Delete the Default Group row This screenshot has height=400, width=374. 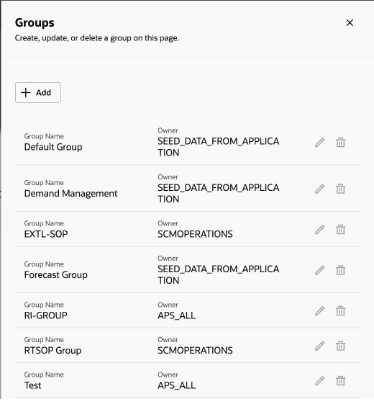[x=340, y=142]
